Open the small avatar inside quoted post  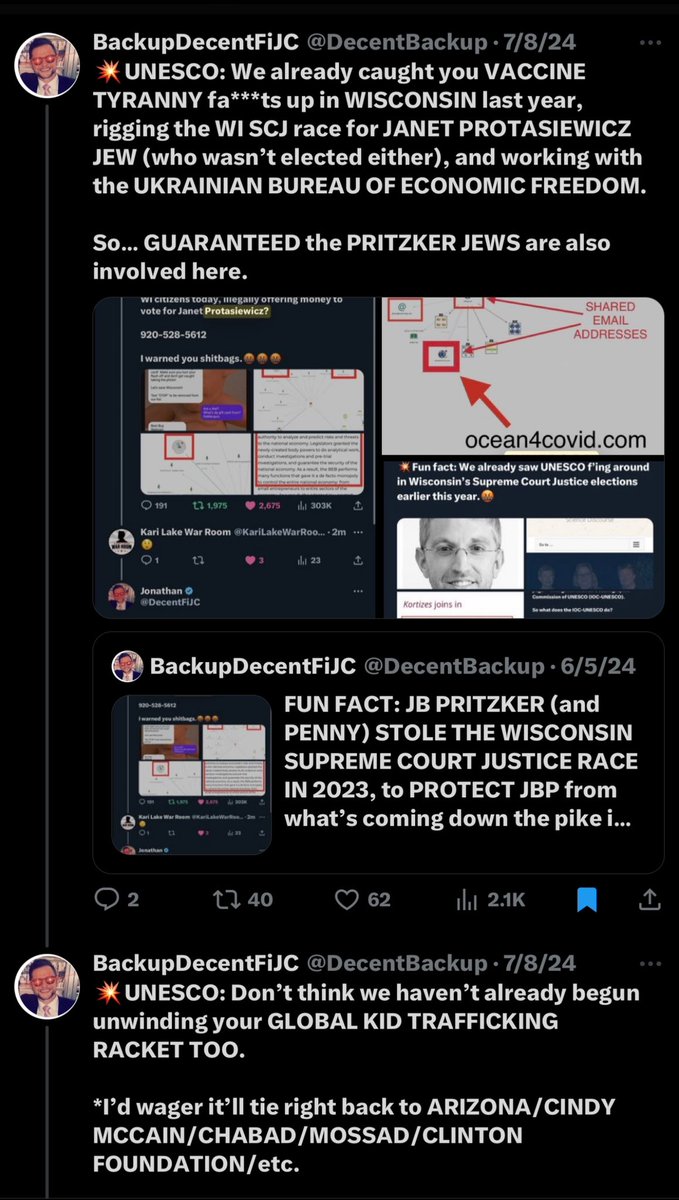click(x=127, y=665)
